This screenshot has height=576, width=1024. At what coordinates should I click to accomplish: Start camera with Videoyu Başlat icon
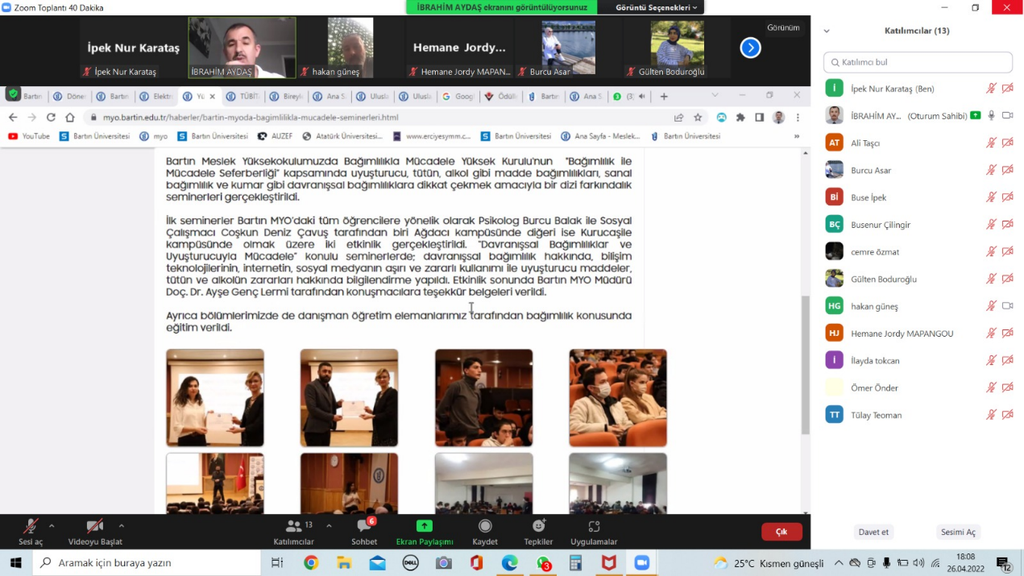point(94,527)
